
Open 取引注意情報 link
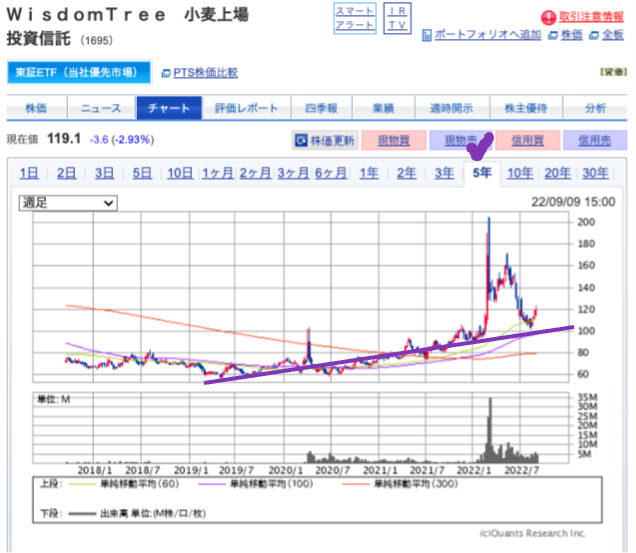point(591,17)
